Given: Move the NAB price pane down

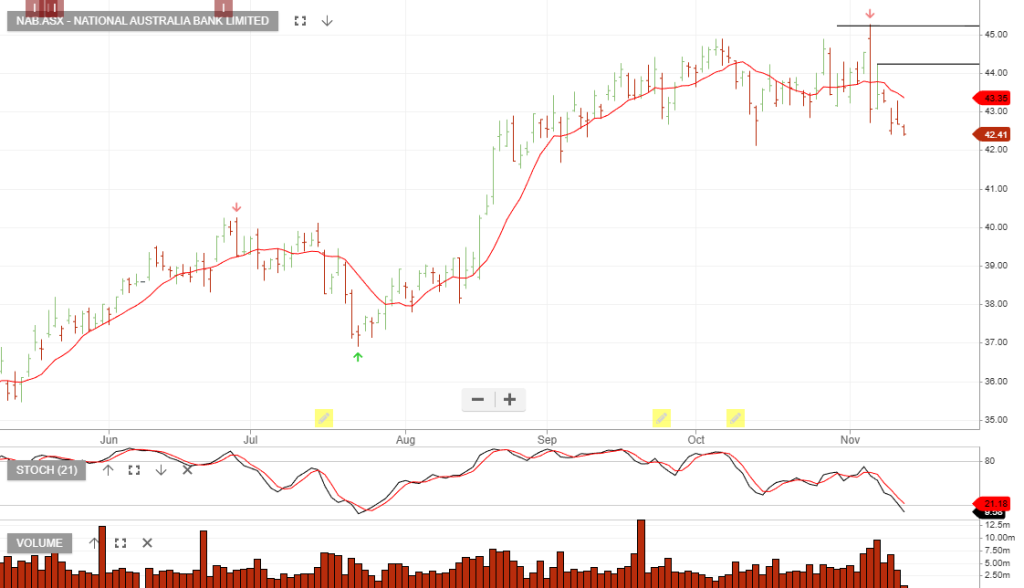Looking at the screenshot, I should 327,21.
